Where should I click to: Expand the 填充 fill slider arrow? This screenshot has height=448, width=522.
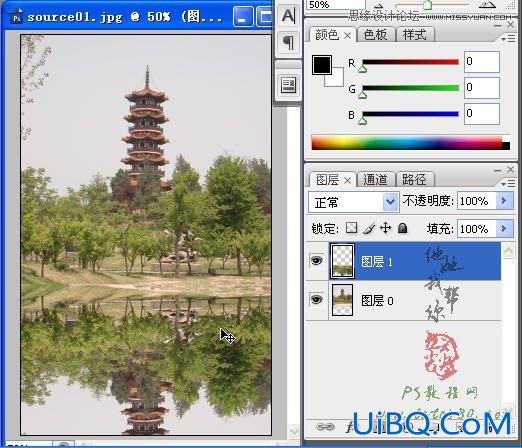[x=504, y=229]
